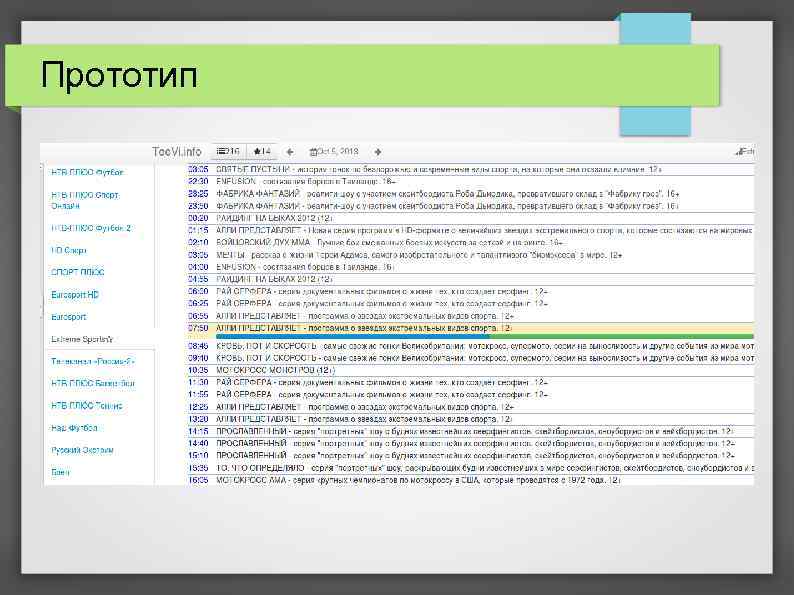This screenshot has height=595, width=794.
Task: Click the 06:00 РАЙ СЕРФЕРА program row
Action: point(470,291)
